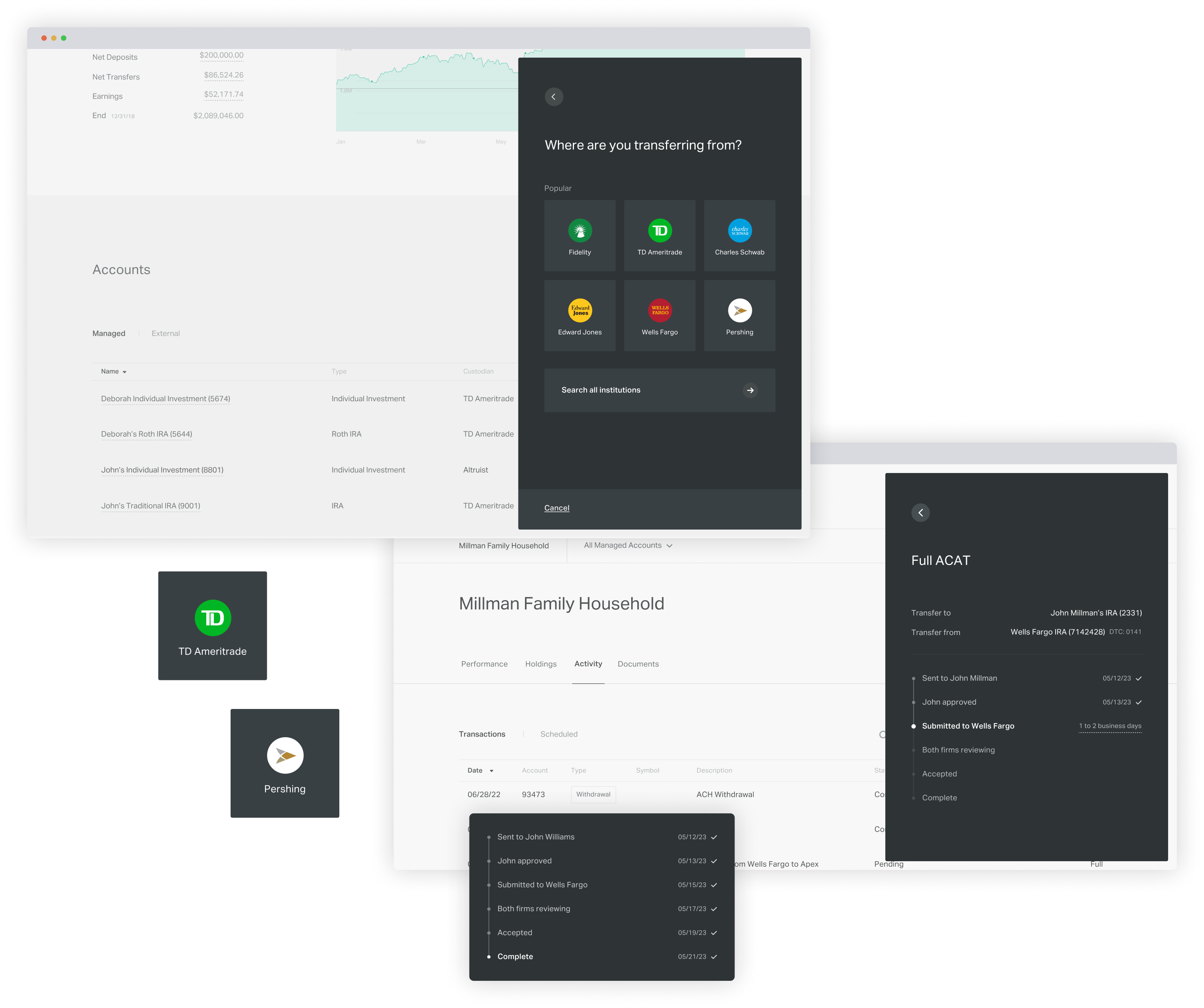Open Search all institutions arrow
1204x1008 pixels.
pyautogui.click(x=750, y=390)
